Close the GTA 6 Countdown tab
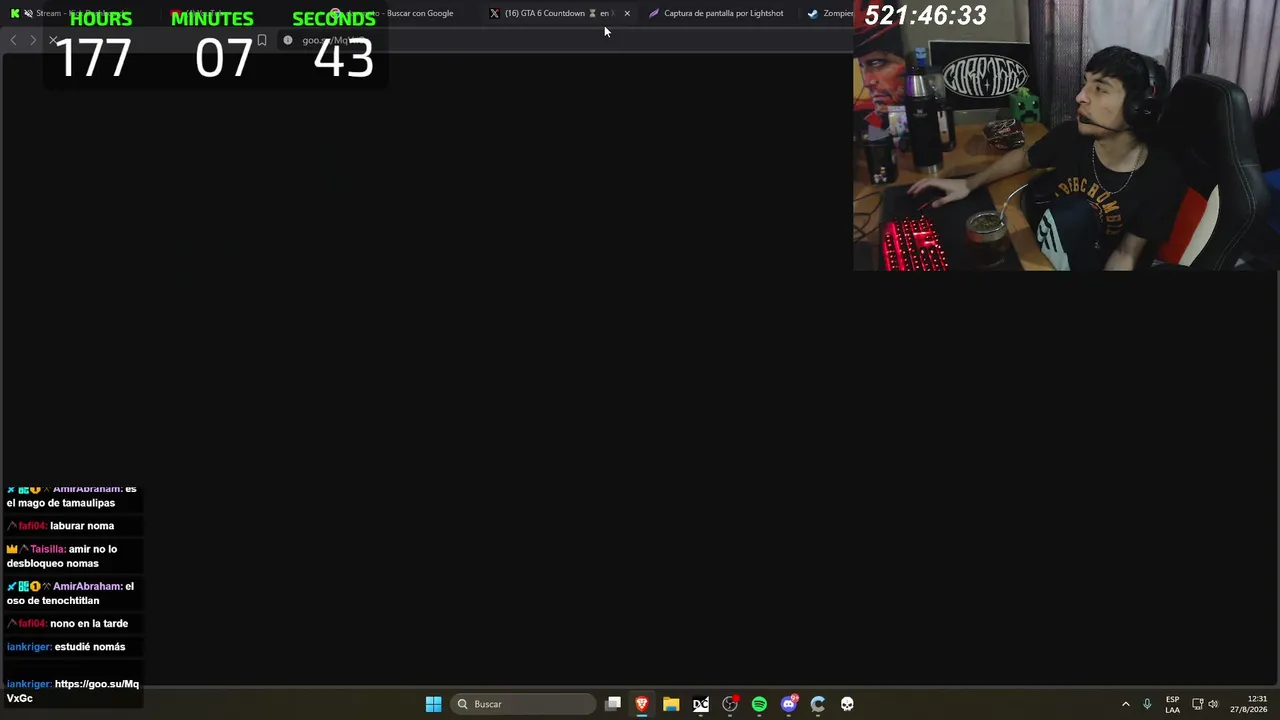1280x720 pixels. [x=627, y=13]
